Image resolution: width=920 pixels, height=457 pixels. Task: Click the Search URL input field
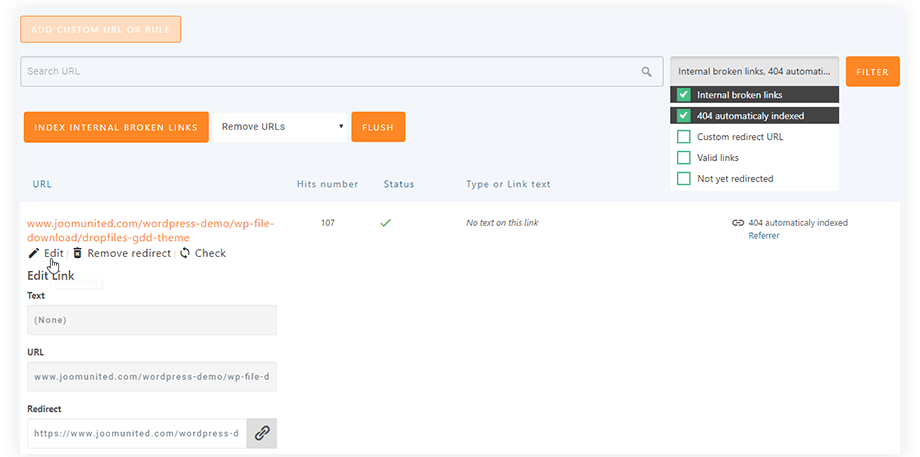coord(330,72)
